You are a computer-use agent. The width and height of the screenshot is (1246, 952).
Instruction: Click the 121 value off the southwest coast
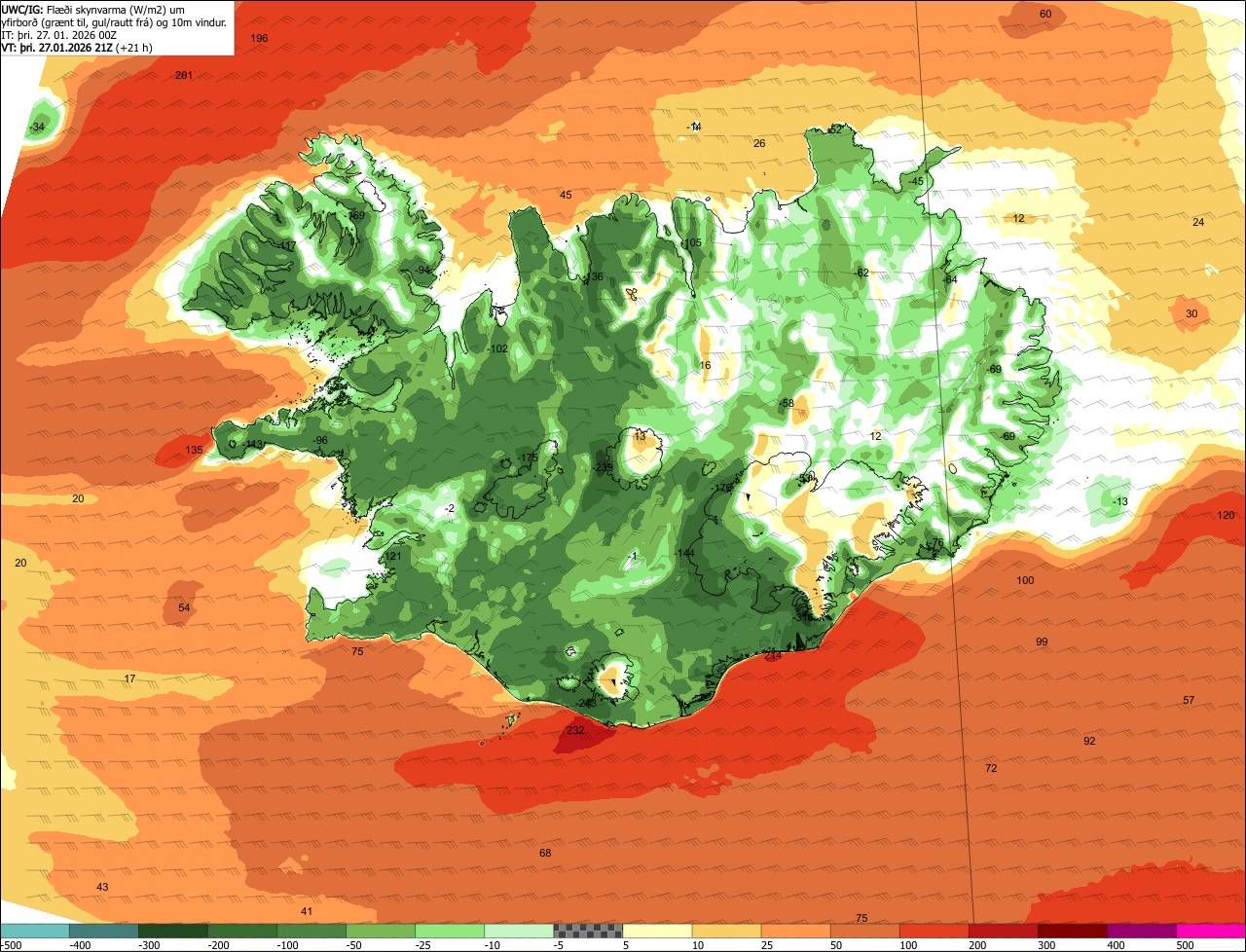(x=393, y=556)
